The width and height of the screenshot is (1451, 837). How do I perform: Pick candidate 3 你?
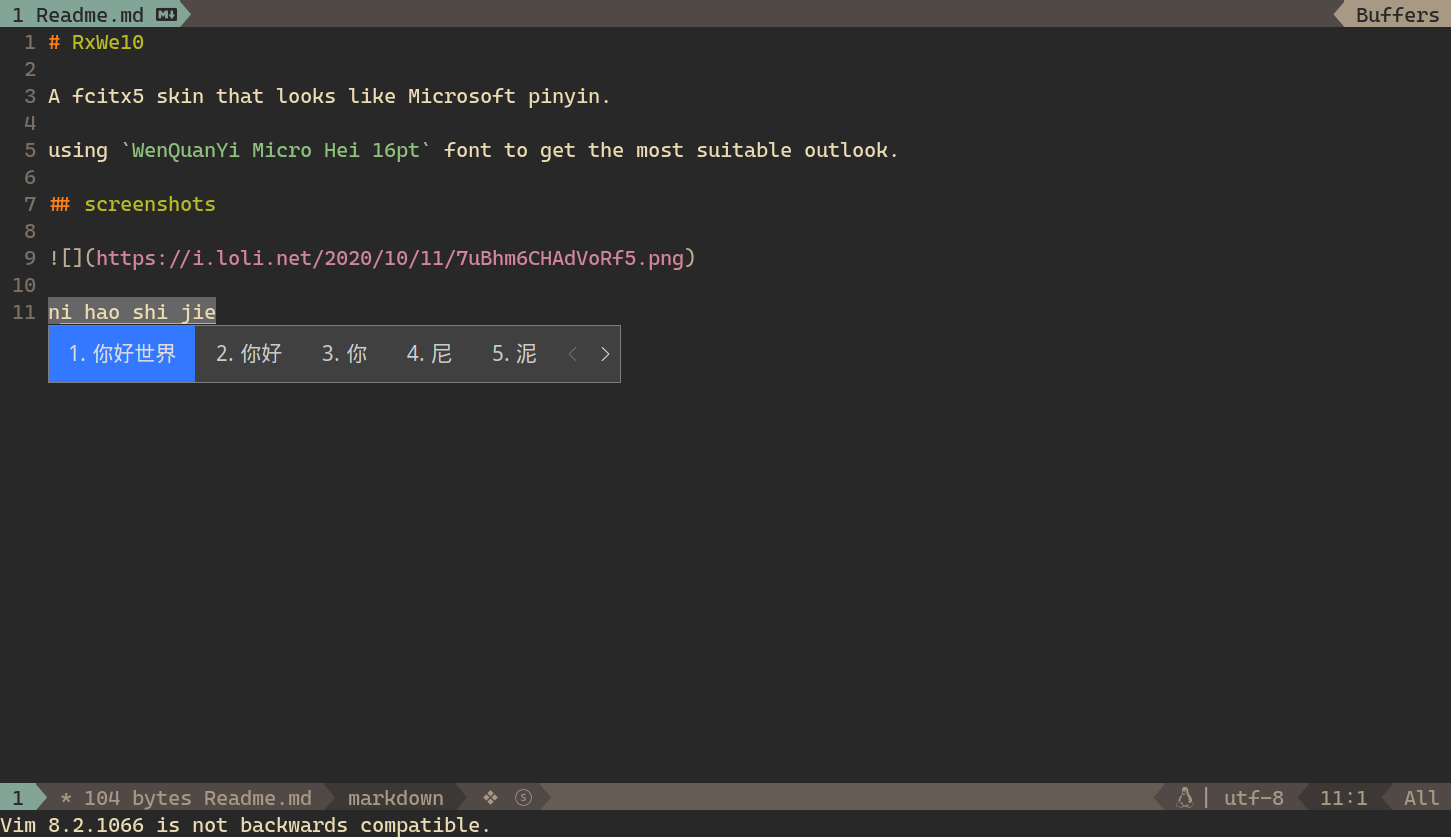tap(344, 354)
